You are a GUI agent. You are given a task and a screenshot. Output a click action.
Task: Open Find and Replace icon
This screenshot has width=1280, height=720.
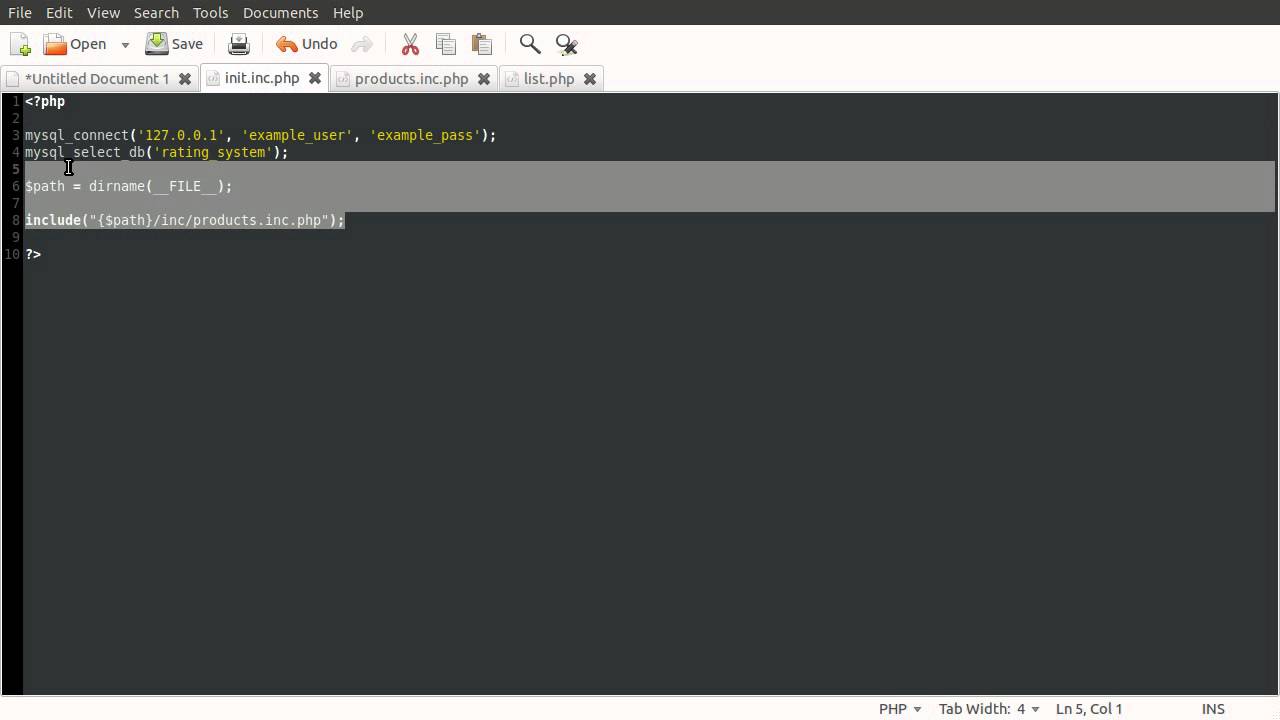click(566, 44)
